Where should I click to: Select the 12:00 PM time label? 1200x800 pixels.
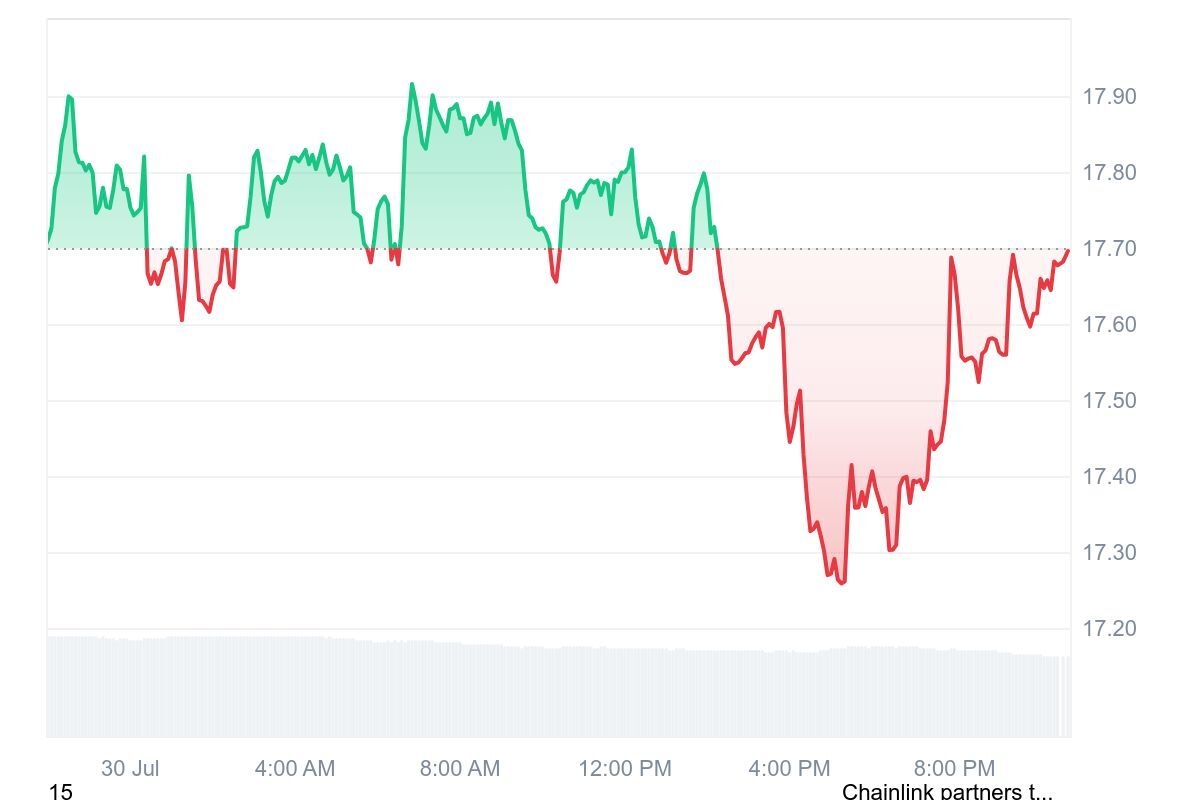click(x=625, y=769)
